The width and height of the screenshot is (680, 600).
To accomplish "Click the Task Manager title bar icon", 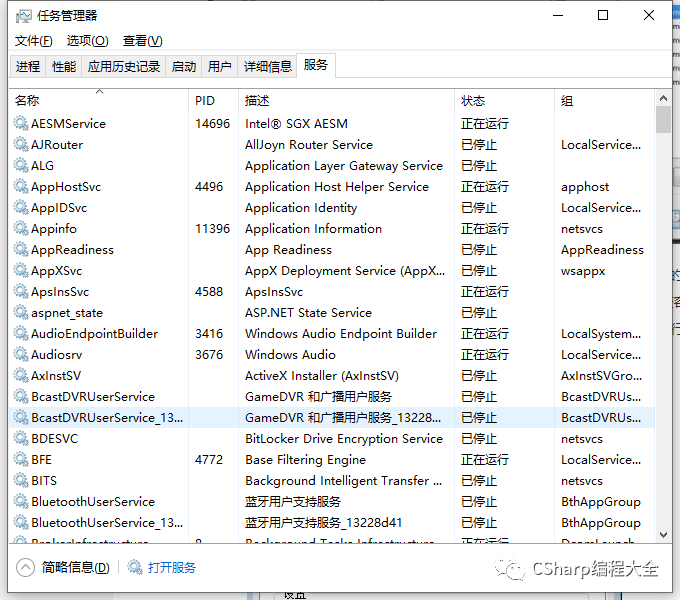I will [23, 16].
